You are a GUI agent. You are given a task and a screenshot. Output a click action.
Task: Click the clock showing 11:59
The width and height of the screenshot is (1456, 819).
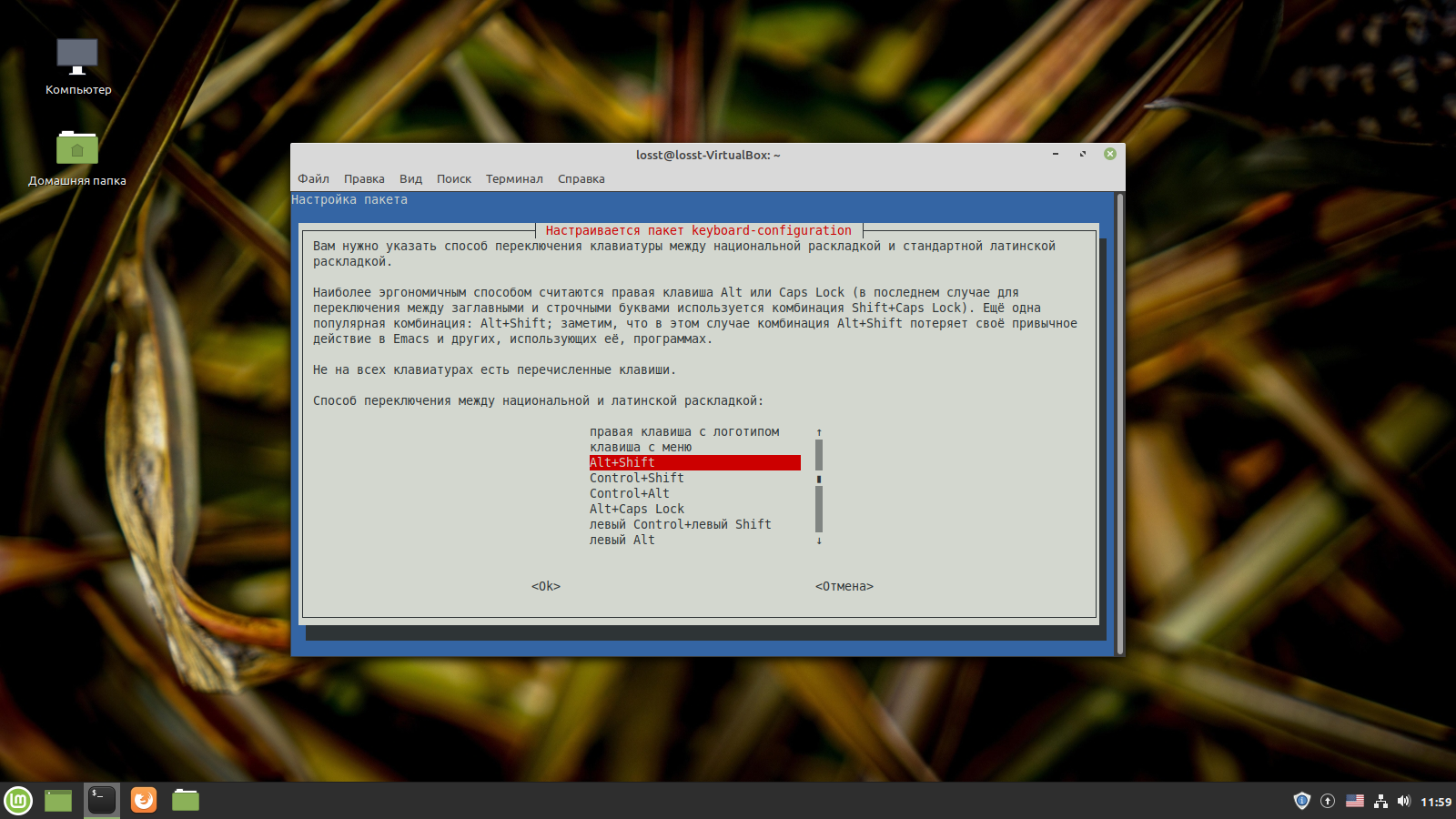pos(1436,802)
